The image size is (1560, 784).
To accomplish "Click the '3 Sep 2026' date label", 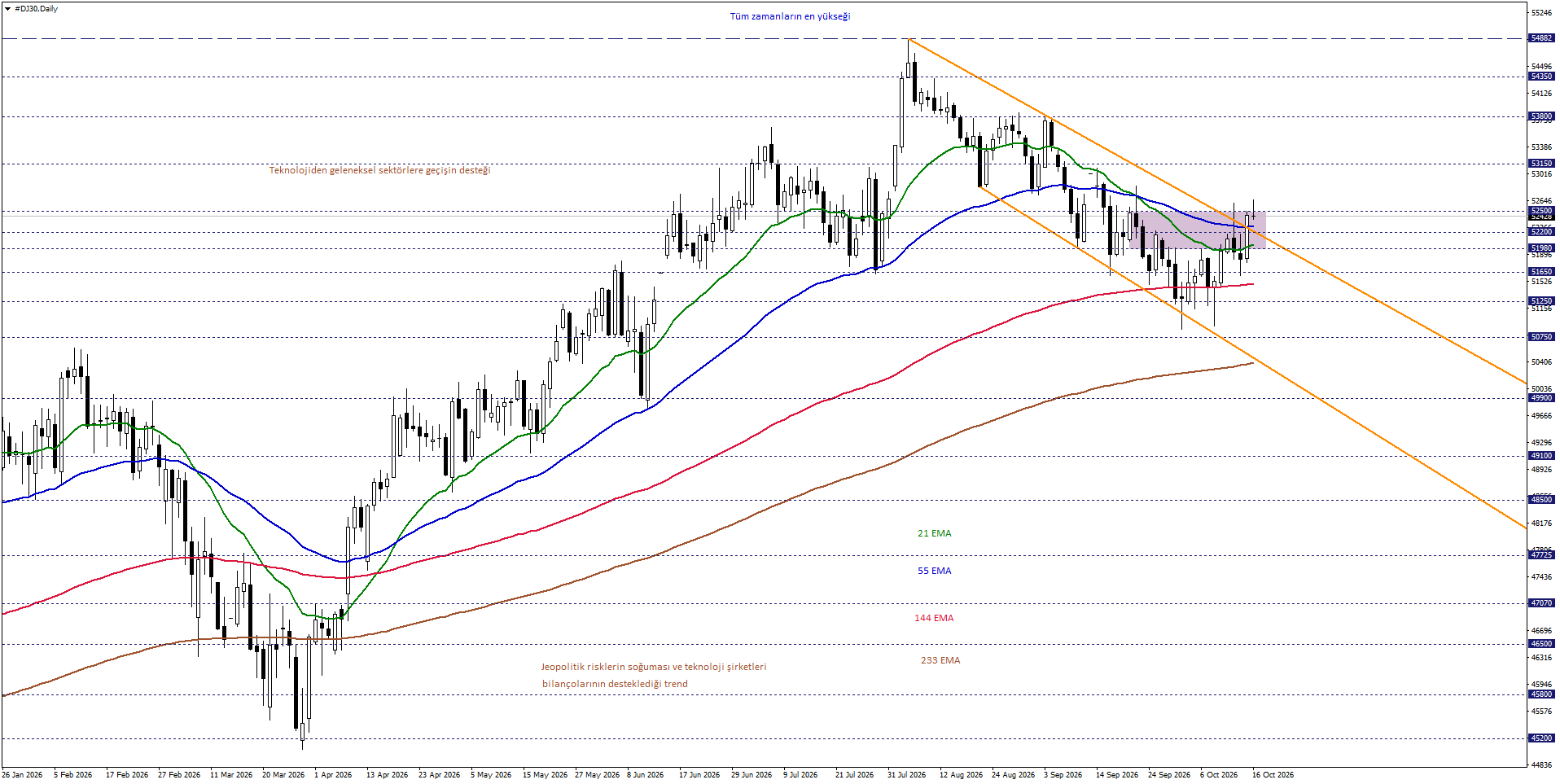I will click(x=1063, y=775).
